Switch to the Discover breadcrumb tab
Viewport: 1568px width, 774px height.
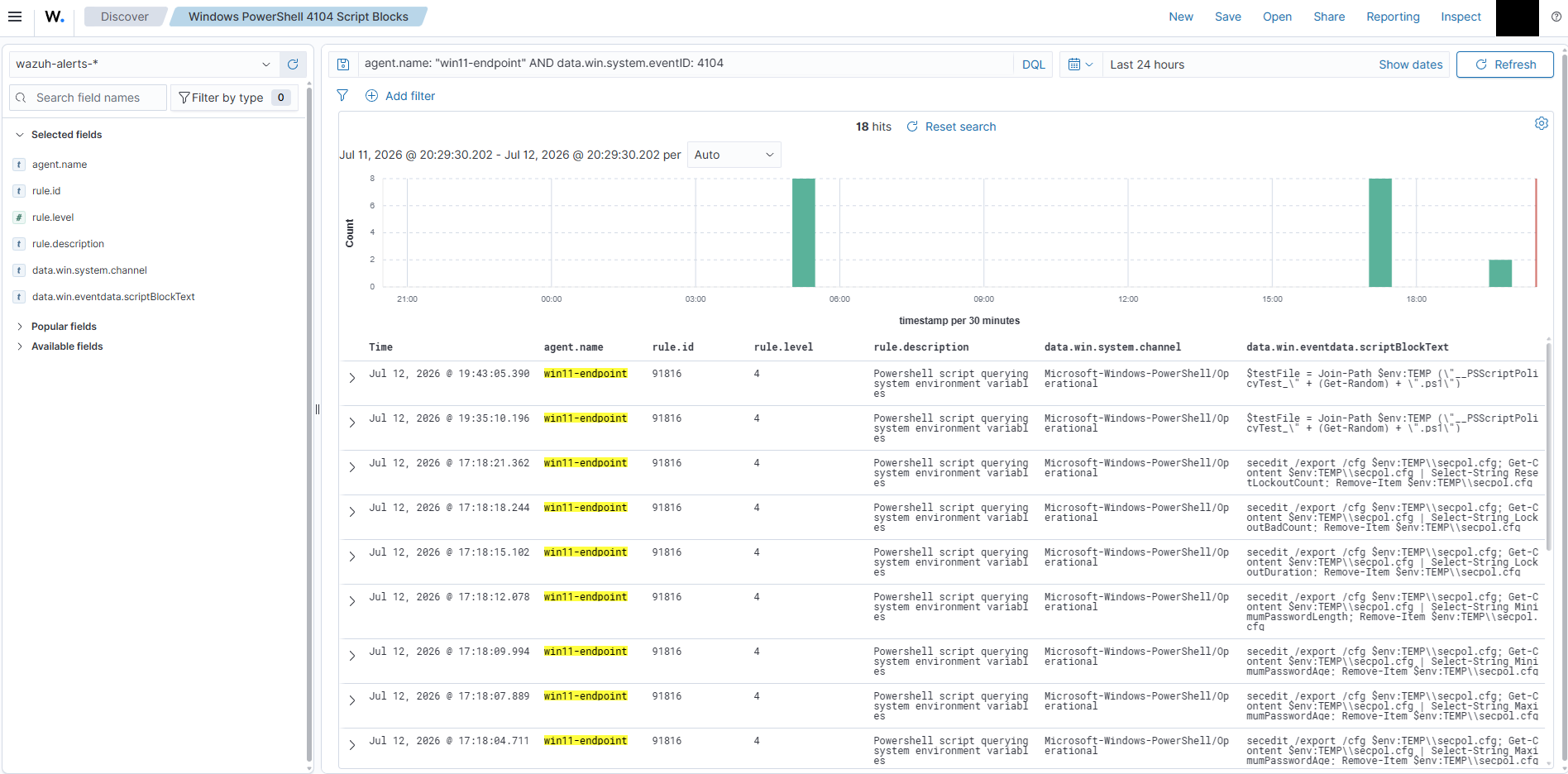(x=125, y=17)
